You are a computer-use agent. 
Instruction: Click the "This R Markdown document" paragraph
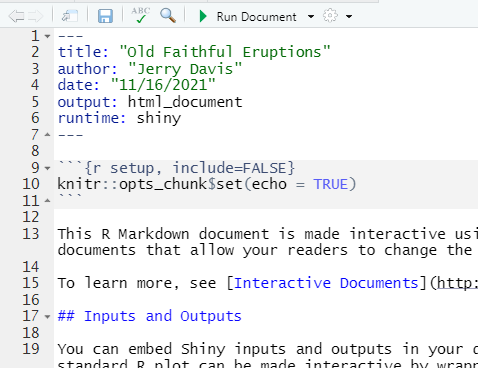(x=268, y=242)
